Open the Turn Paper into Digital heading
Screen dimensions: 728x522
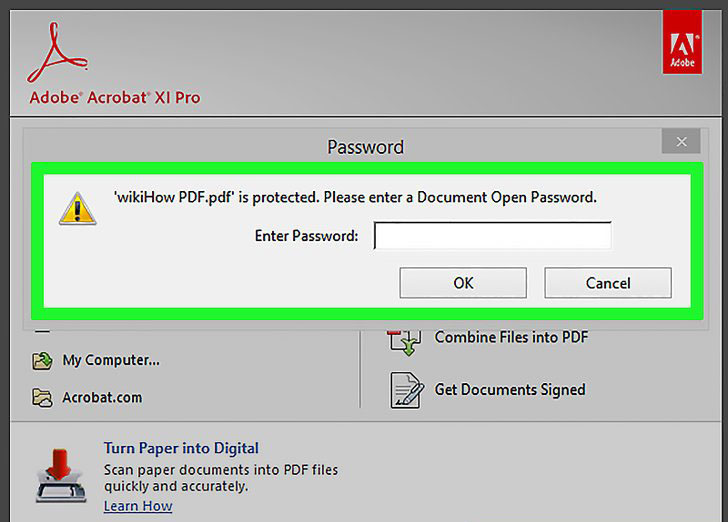click(181, 448)
